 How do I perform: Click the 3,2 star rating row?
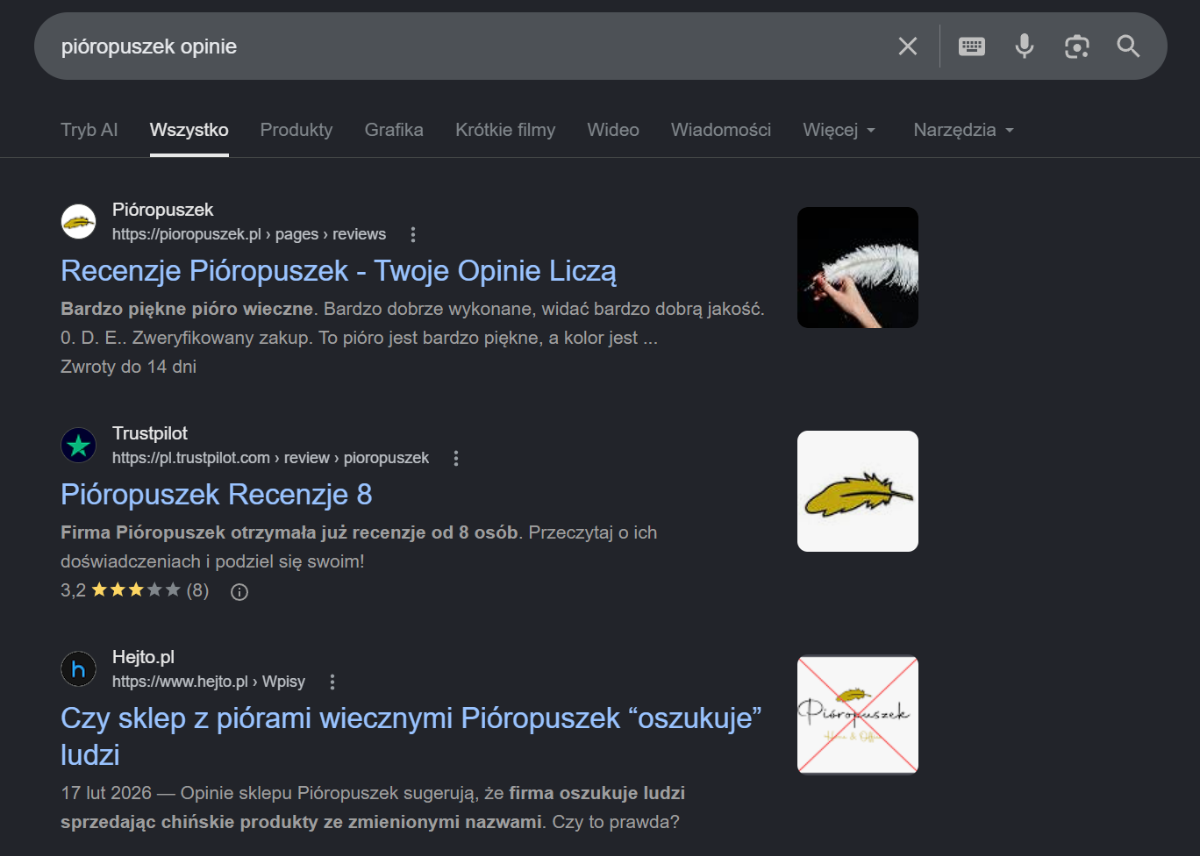135,591
